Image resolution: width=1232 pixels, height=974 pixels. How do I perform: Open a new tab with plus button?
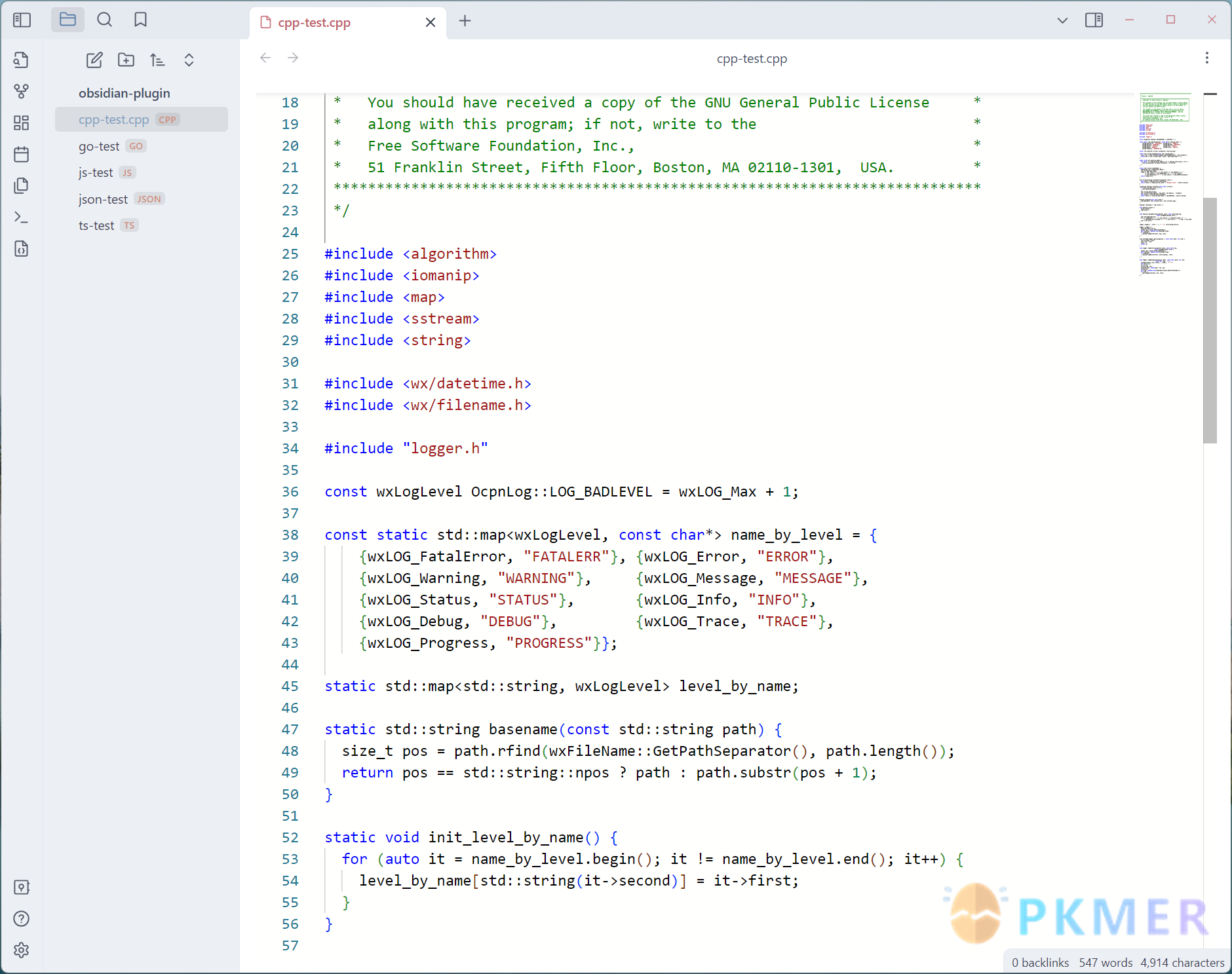tap(465, 22)
